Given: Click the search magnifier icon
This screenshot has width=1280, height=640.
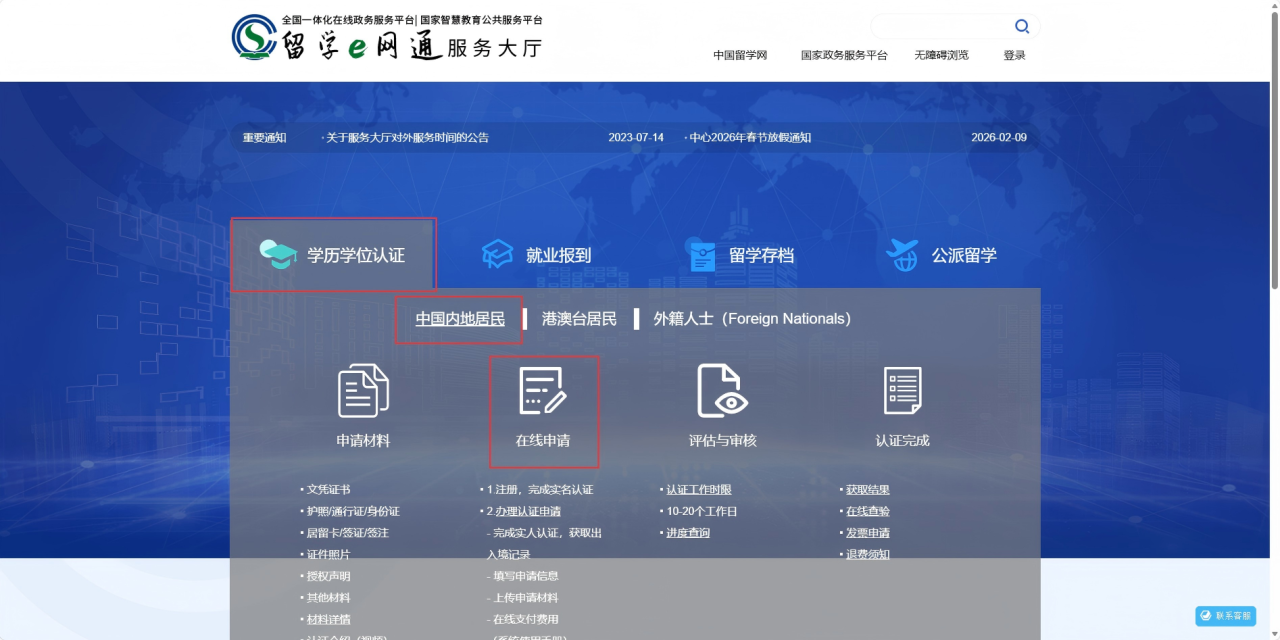Looking at the screenshot, I should click(x=1021, y=25).
